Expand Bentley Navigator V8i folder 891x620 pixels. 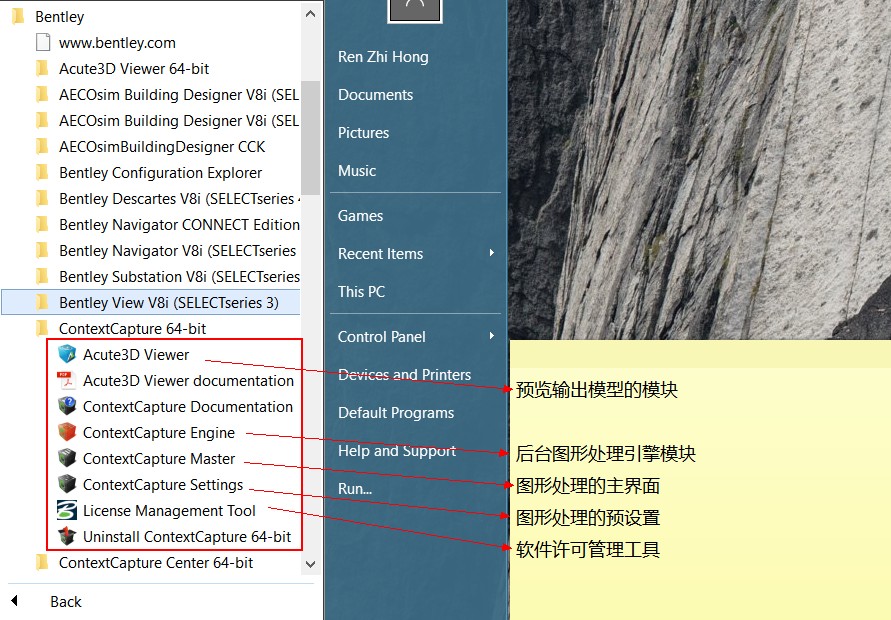[151, 251]
